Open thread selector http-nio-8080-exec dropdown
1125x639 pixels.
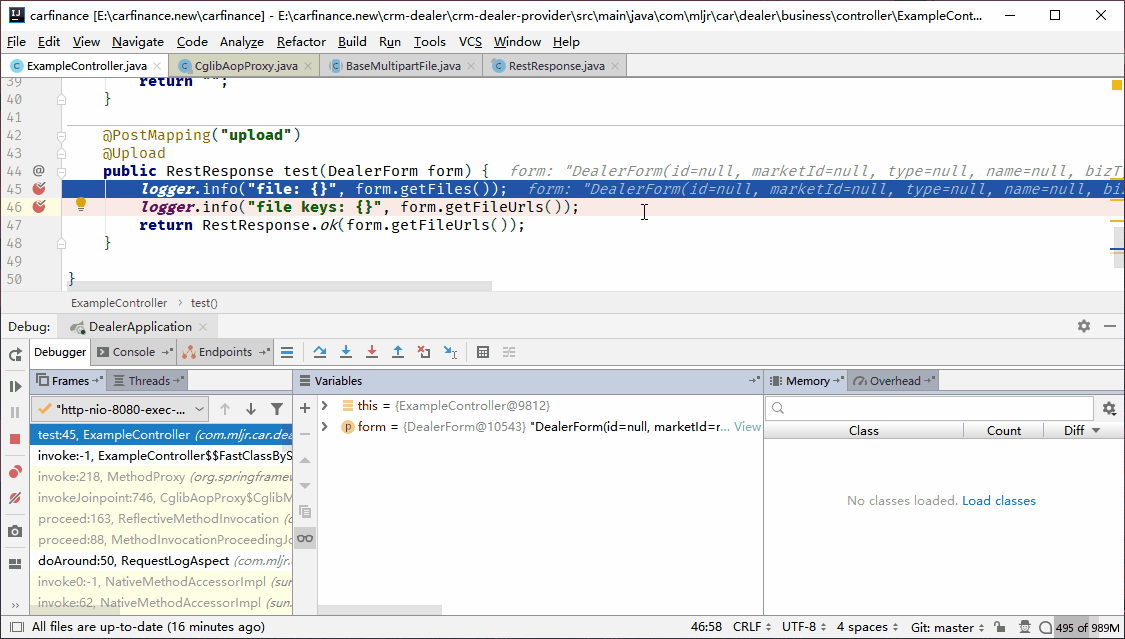pyautogui.click(x=120, y=409)
